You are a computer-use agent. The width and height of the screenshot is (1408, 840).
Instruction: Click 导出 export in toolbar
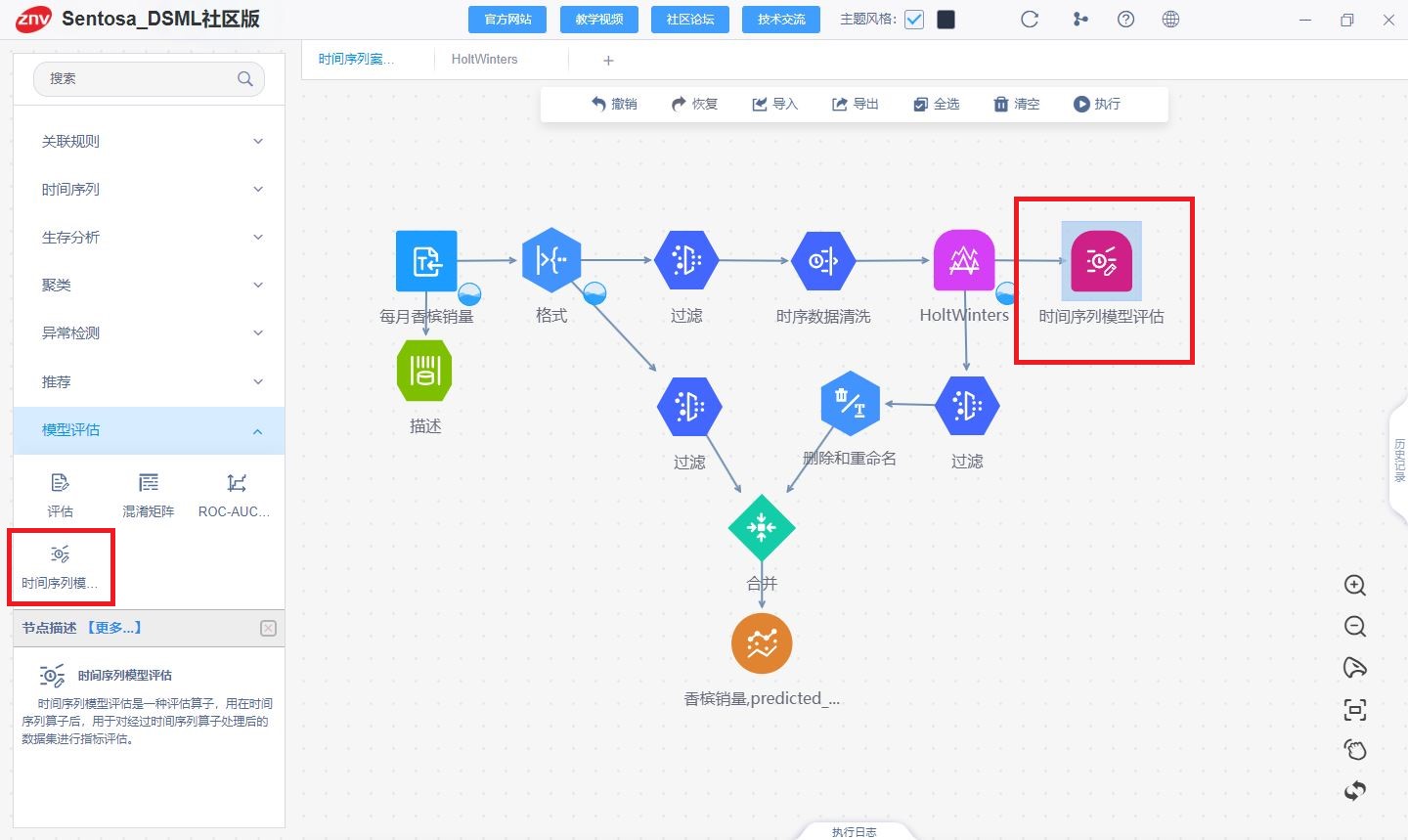click(x=855, y=104)
